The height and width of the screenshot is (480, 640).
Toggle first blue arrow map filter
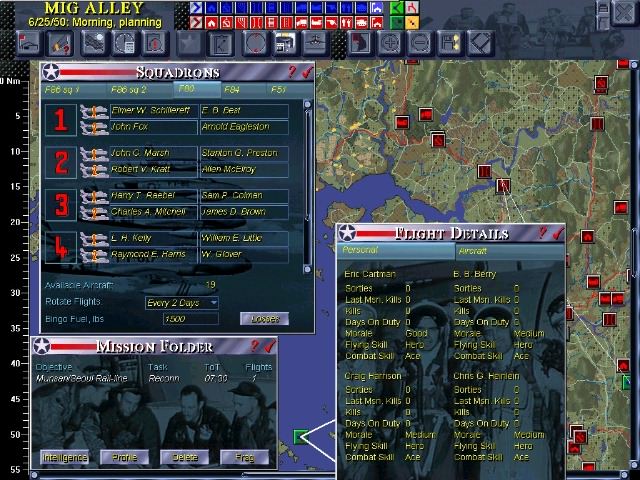[196, 8]
